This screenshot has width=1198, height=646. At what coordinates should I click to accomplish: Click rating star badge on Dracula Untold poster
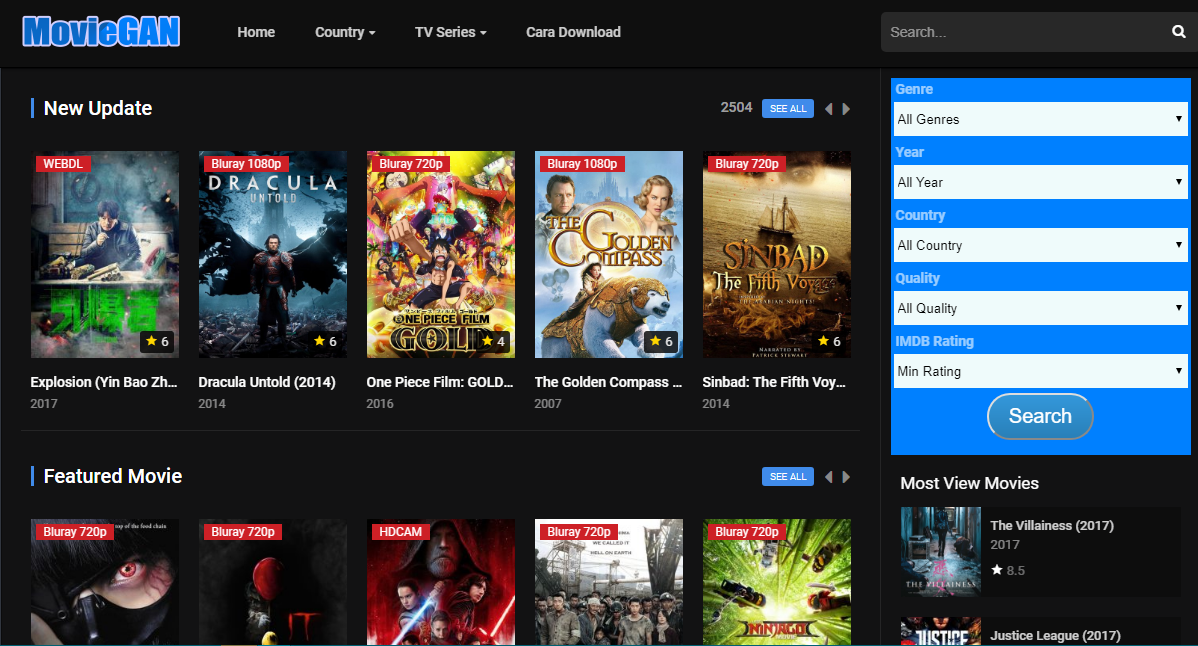325,341
